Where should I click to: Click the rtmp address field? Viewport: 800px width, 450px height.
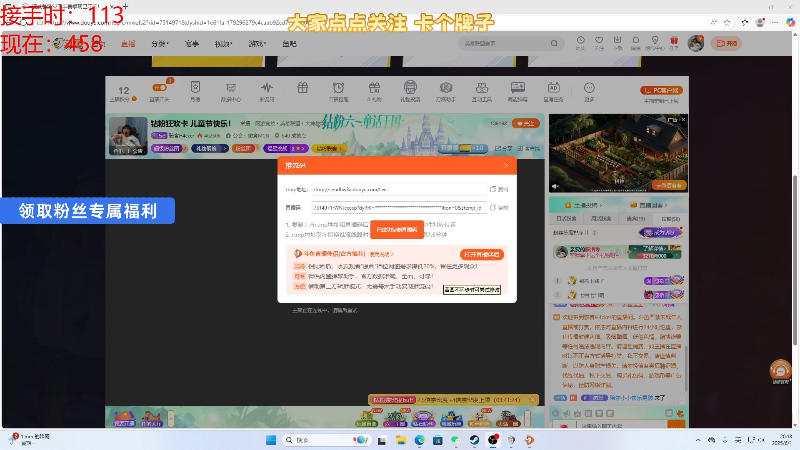pos(399,189)
